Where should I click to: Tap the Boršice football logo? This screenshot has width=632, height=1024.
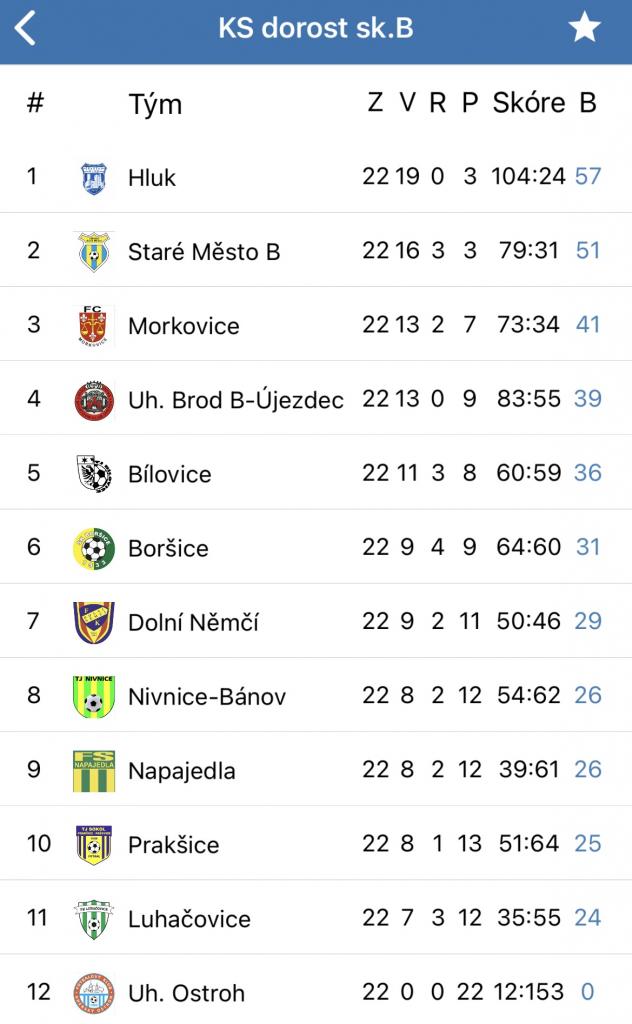pyautogui.click(x=93, y=548)
